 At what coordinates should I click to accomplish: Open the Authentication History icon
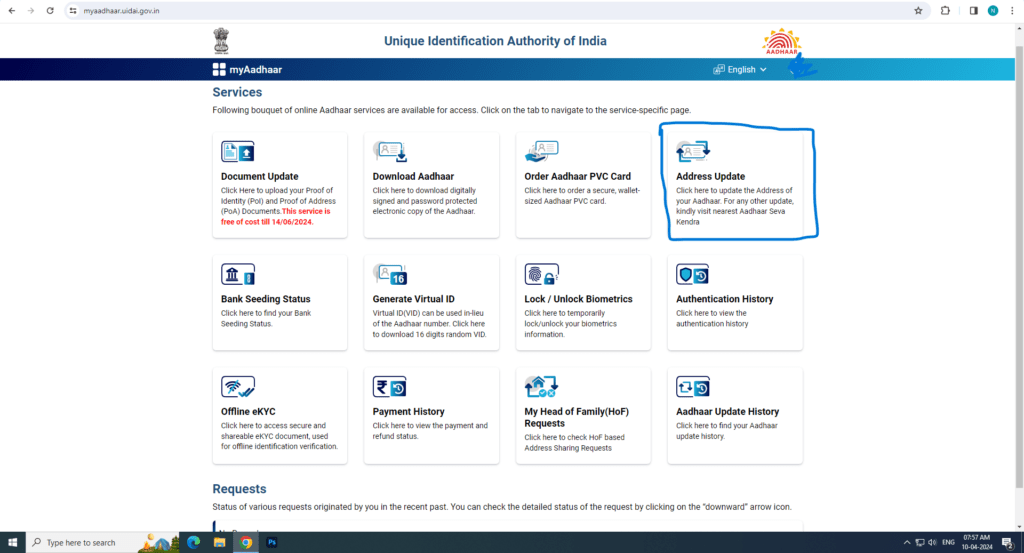pos(692,274)
